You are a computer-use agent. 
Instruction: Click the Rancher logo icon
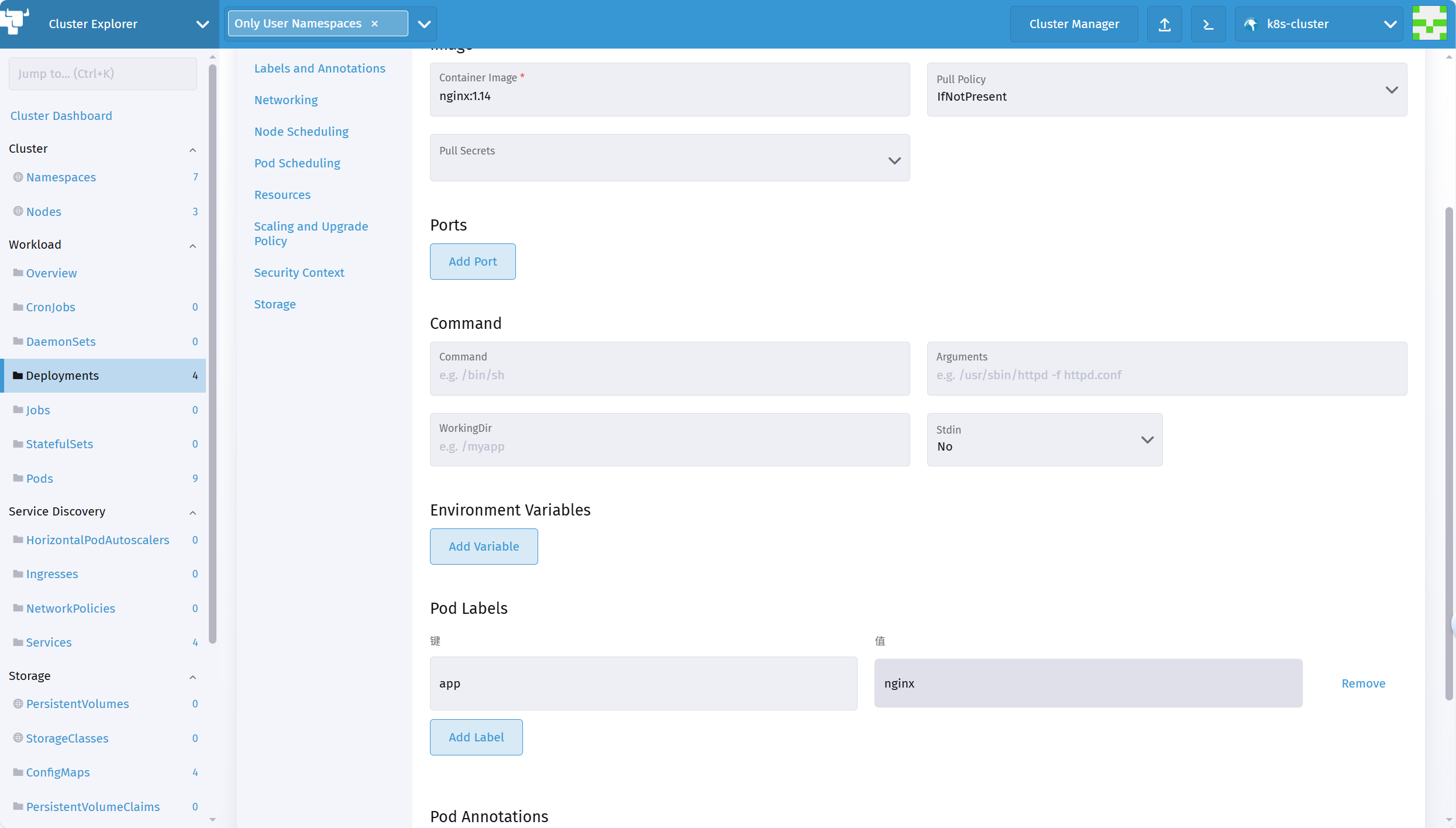(15, 21)
